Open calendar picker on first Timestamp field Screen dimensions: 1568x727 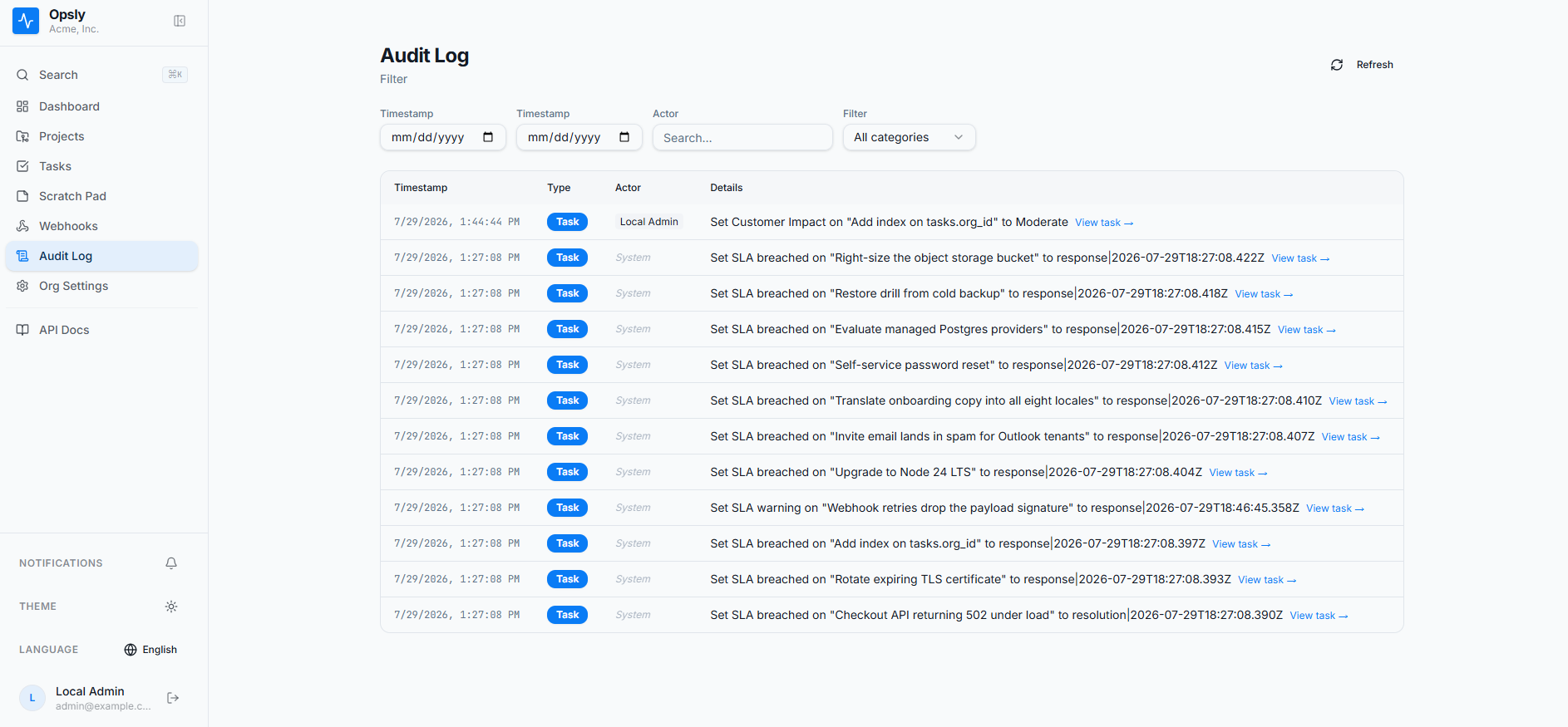488,137
